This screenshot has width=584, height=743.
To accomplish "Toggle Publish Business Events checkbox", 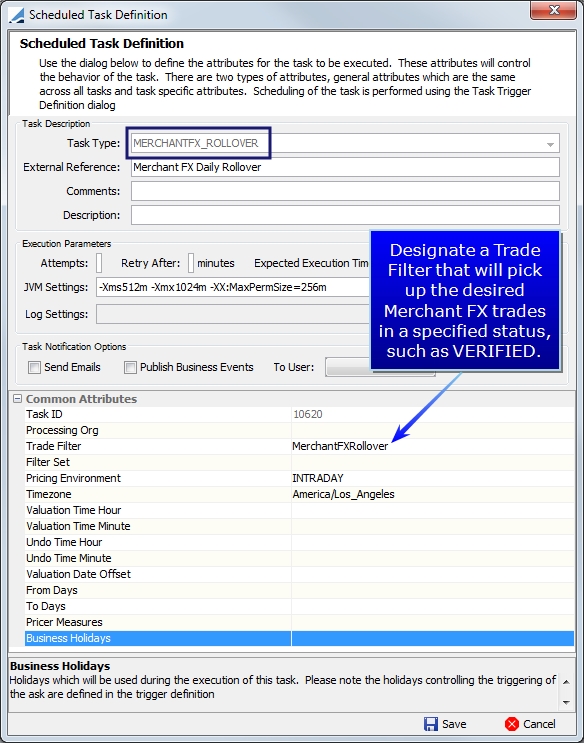I will pos(130,368).
